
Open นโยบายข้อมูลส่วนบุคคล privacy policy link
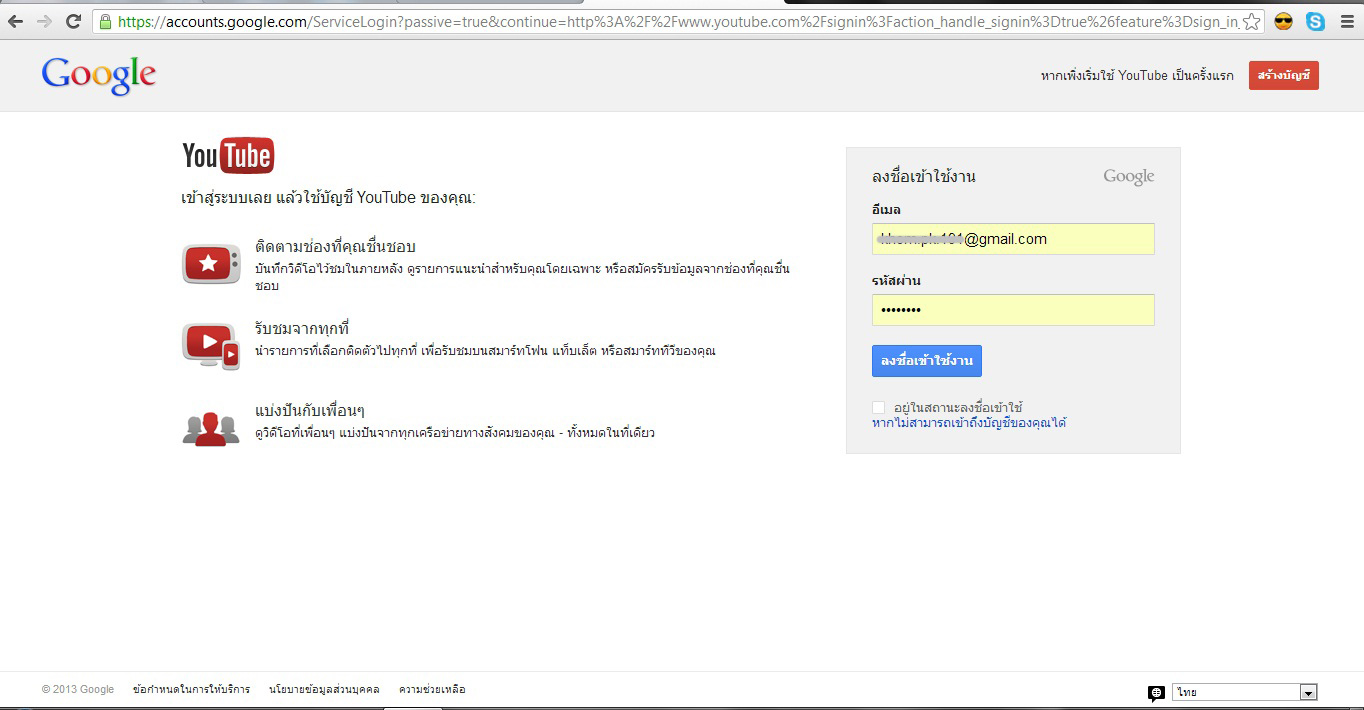[324, 689]
